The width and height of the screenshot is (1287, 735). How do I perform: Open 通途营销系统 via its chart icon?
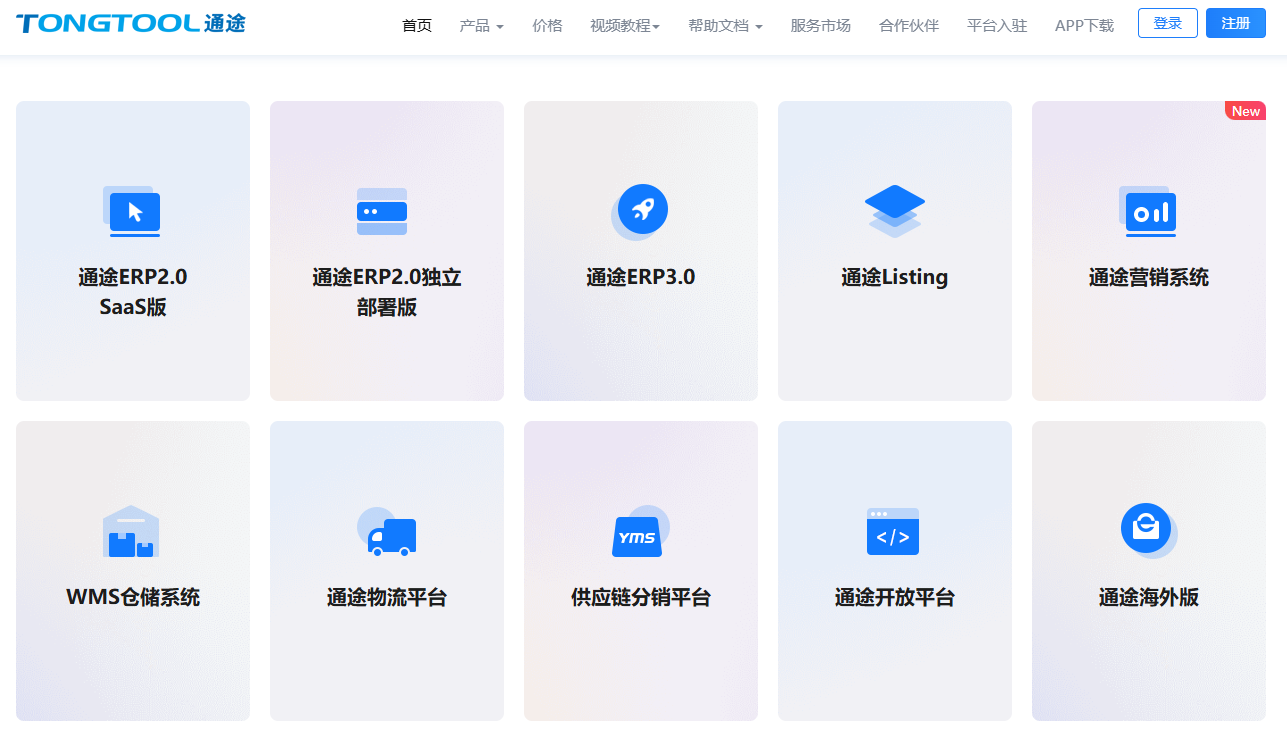(x=1148, y=211)
